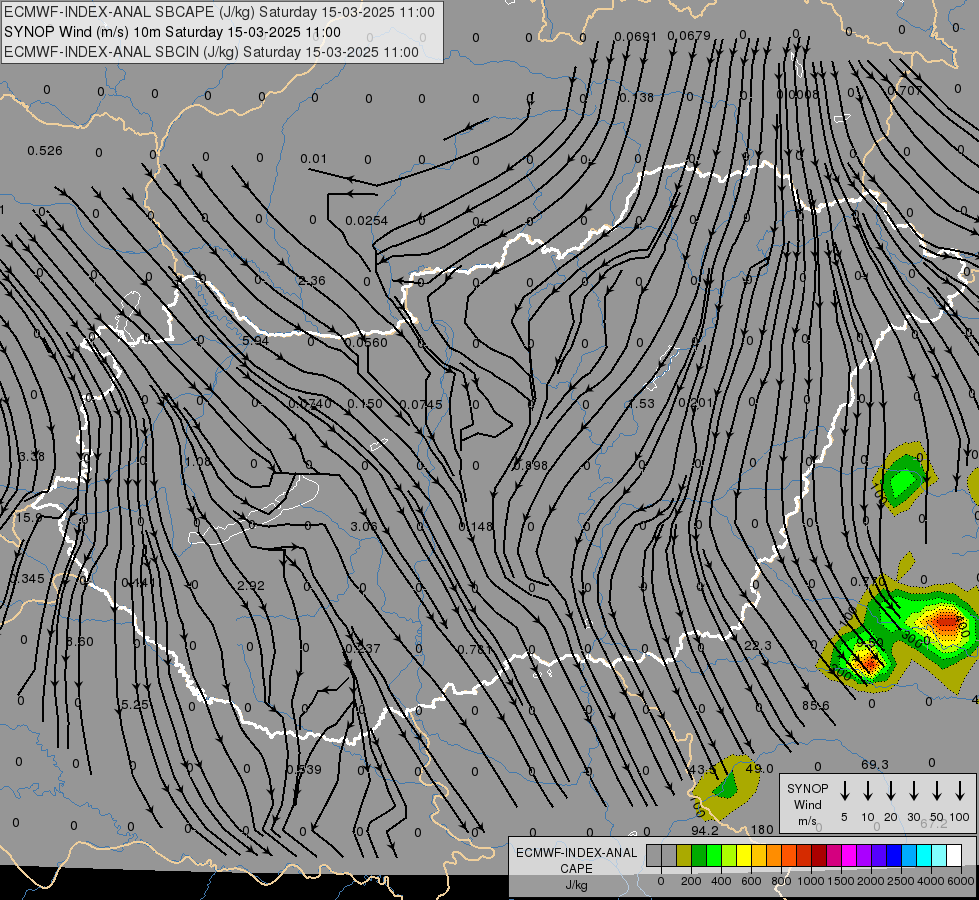Select the olive swatch in CAPE legend
This screenshot has width=979, height=900.
684,855
